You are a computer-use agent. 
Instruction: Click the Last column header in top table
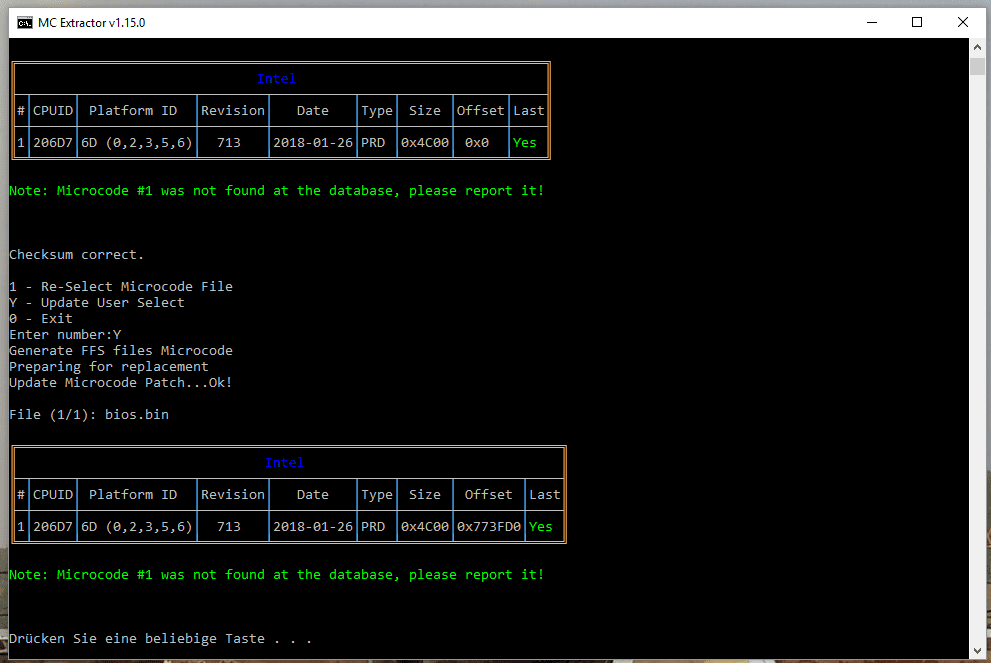(x=529, y=111)
